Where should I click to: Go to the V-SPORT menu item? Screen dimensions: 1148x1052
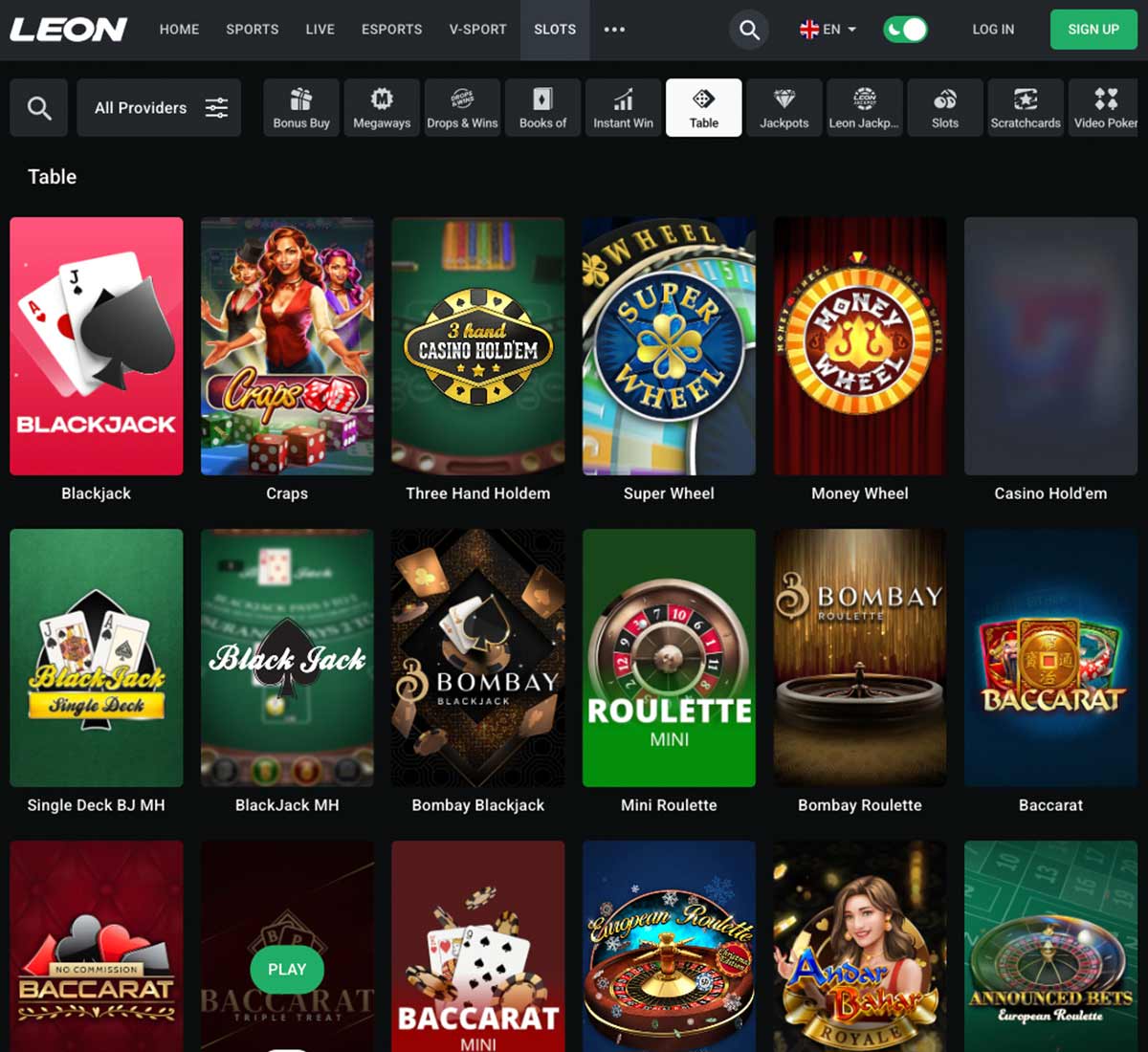point(477,30)
